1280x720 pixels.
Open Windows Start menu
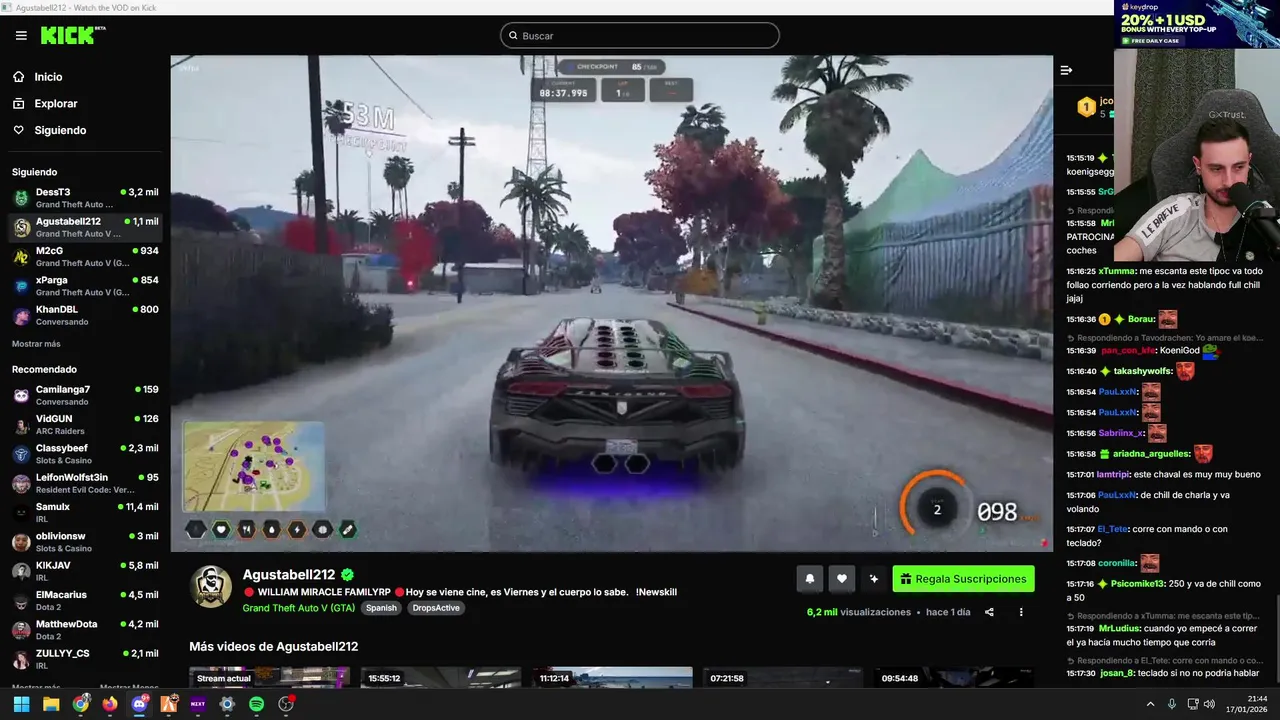(21, 704)
